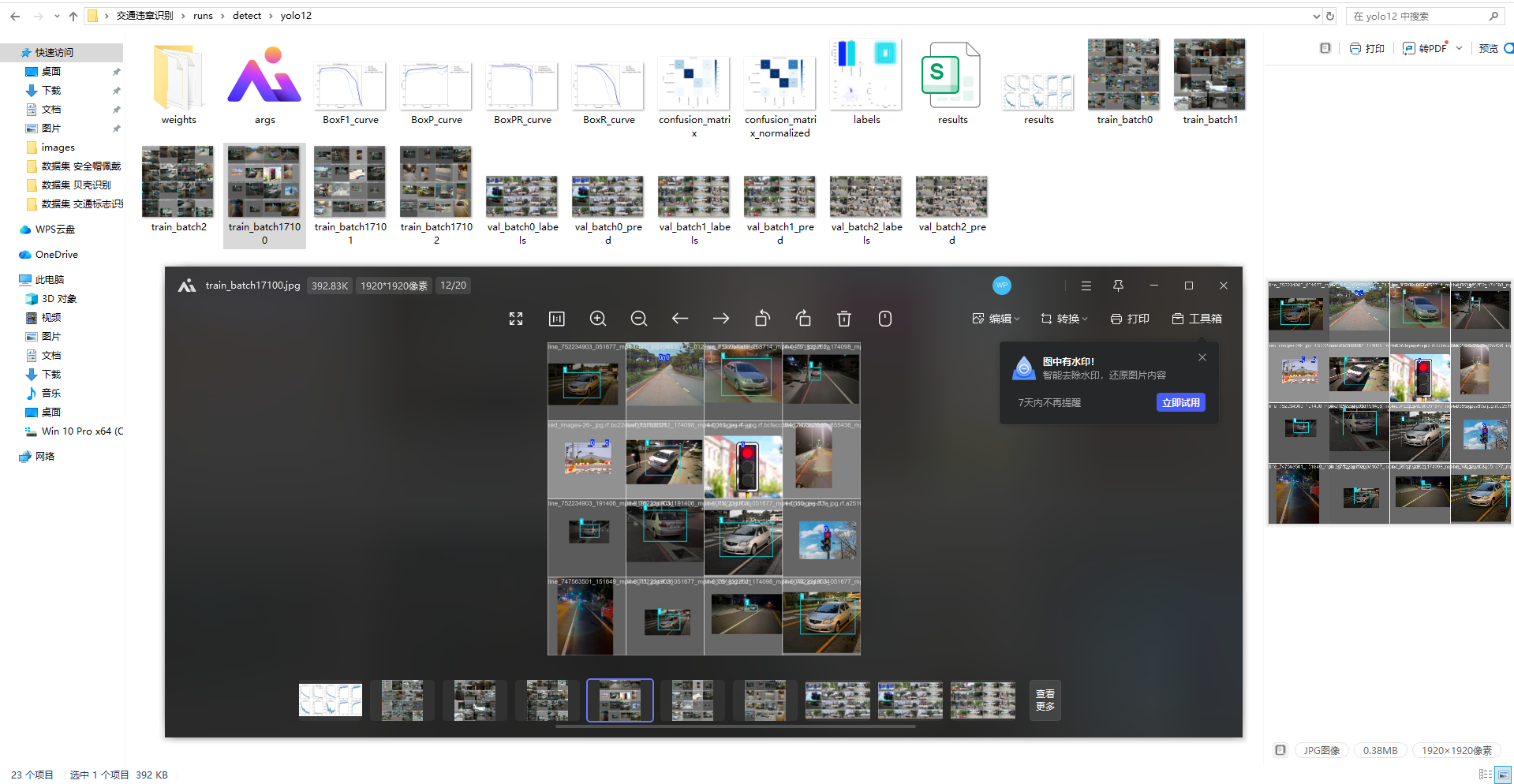
Task: Select the last filmstrip thumbnail before 查看更多
Action: [983, 700]
